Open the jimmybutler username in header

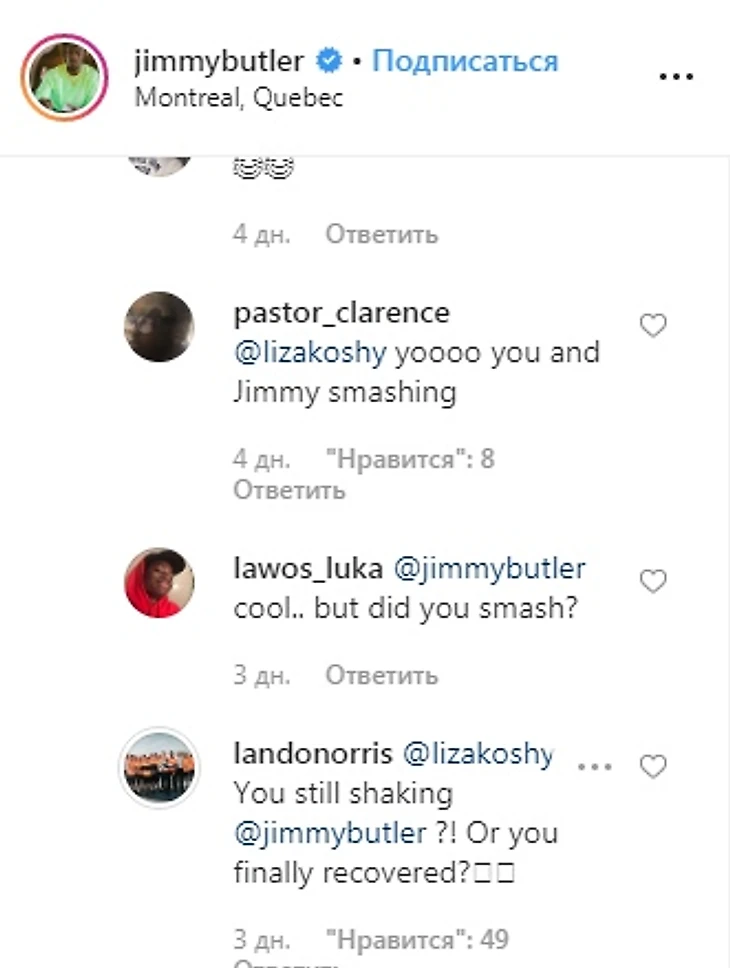click(x=218, y=61)
